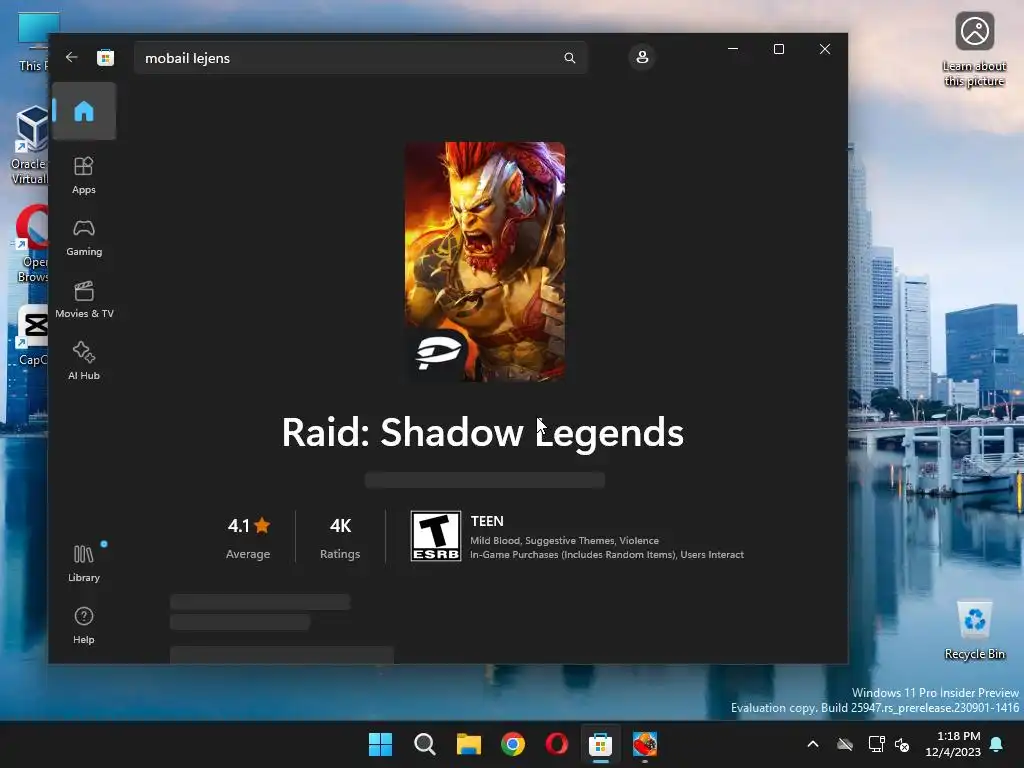
Task: Select the Opera Browser desktop shortcut
Action: 31,244
